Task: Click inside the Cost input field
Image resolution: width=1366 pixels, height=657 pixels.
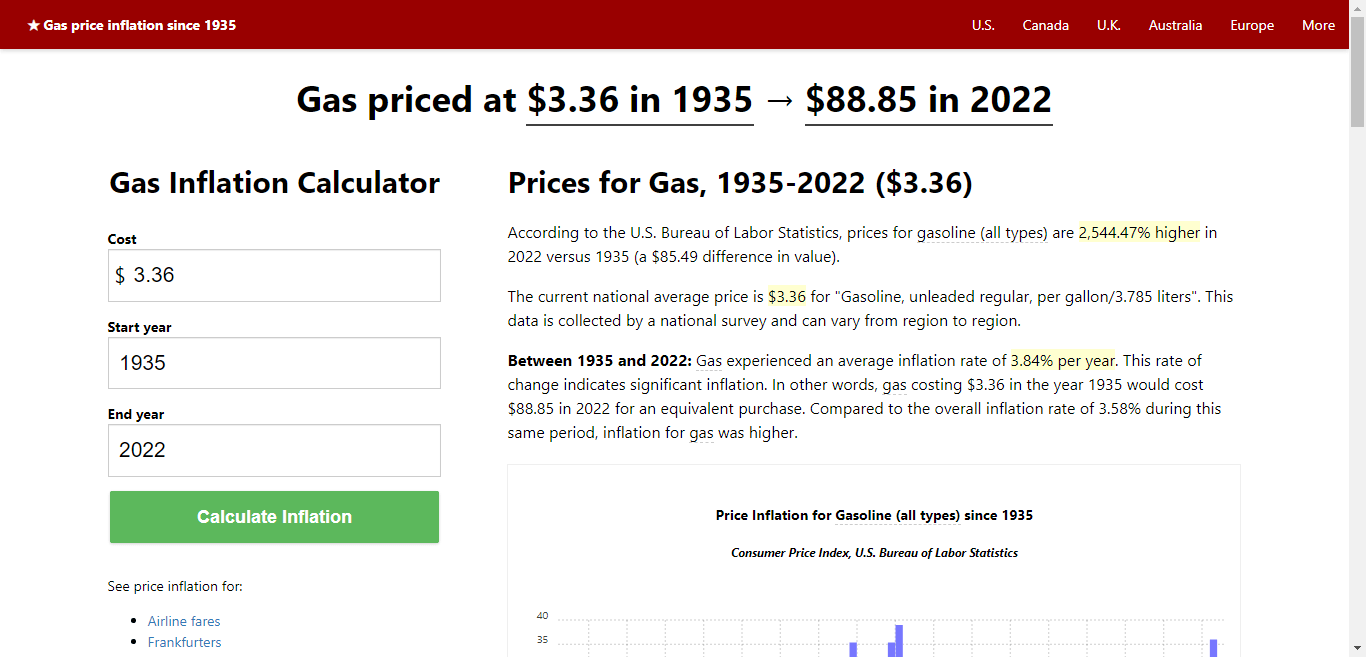Action: point(274,274)
